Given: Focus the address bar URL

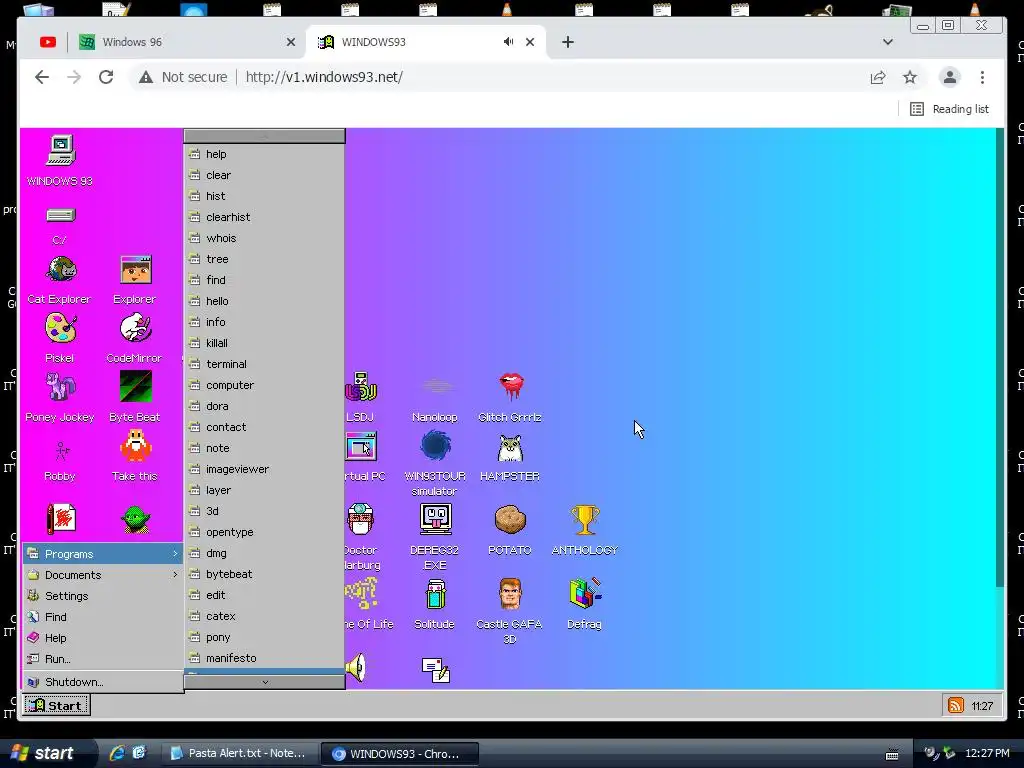Looking at the screenshot, I should [x=324, y=77].
